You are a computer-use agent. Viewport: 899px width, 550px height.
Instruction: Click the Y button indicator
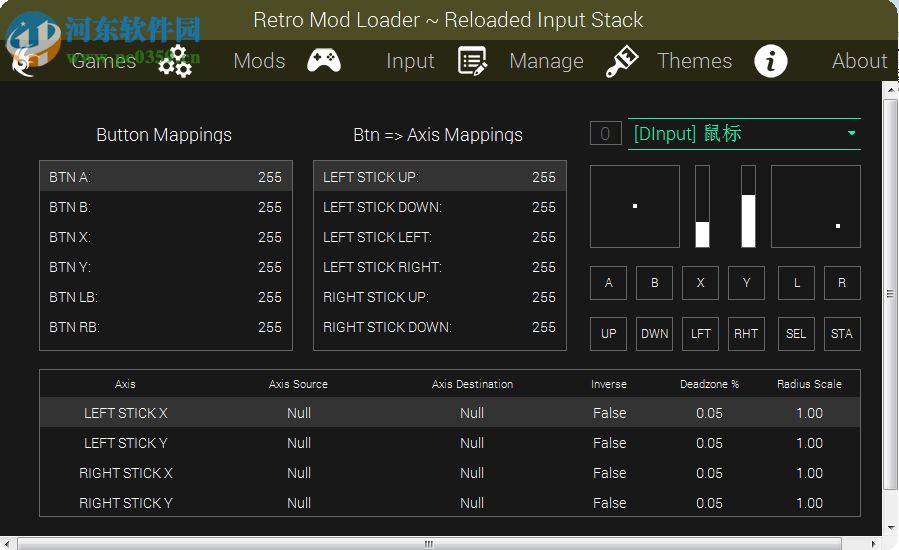[x=746, y=283]
